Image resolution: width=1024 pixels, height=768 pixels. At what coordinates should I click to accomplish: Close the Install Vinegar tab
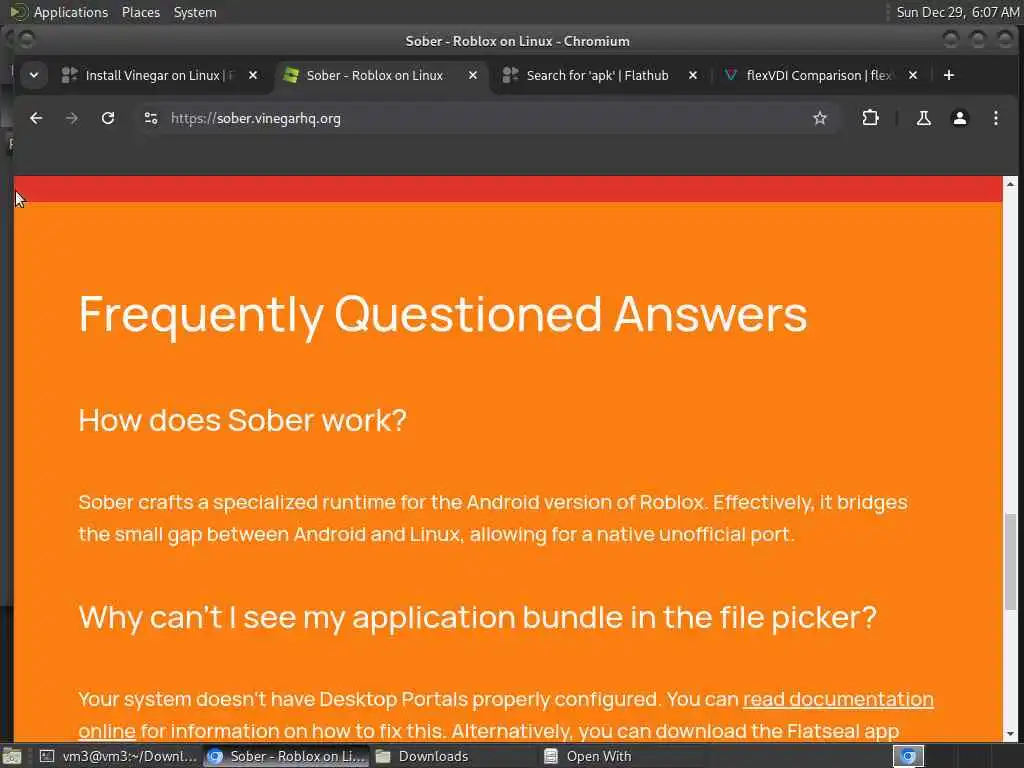click(x=253, y=76)
